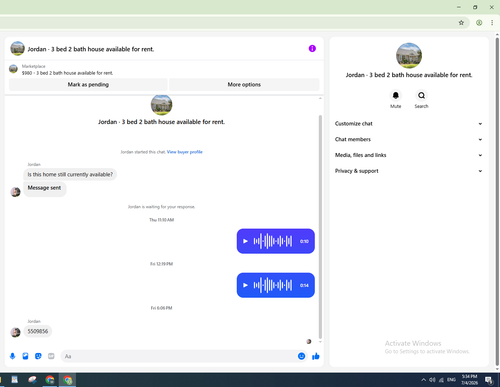Viewport: 500px width, 387px height.
Task: Seek in the 0:14 voice message waveform
Action: [273, 285]
